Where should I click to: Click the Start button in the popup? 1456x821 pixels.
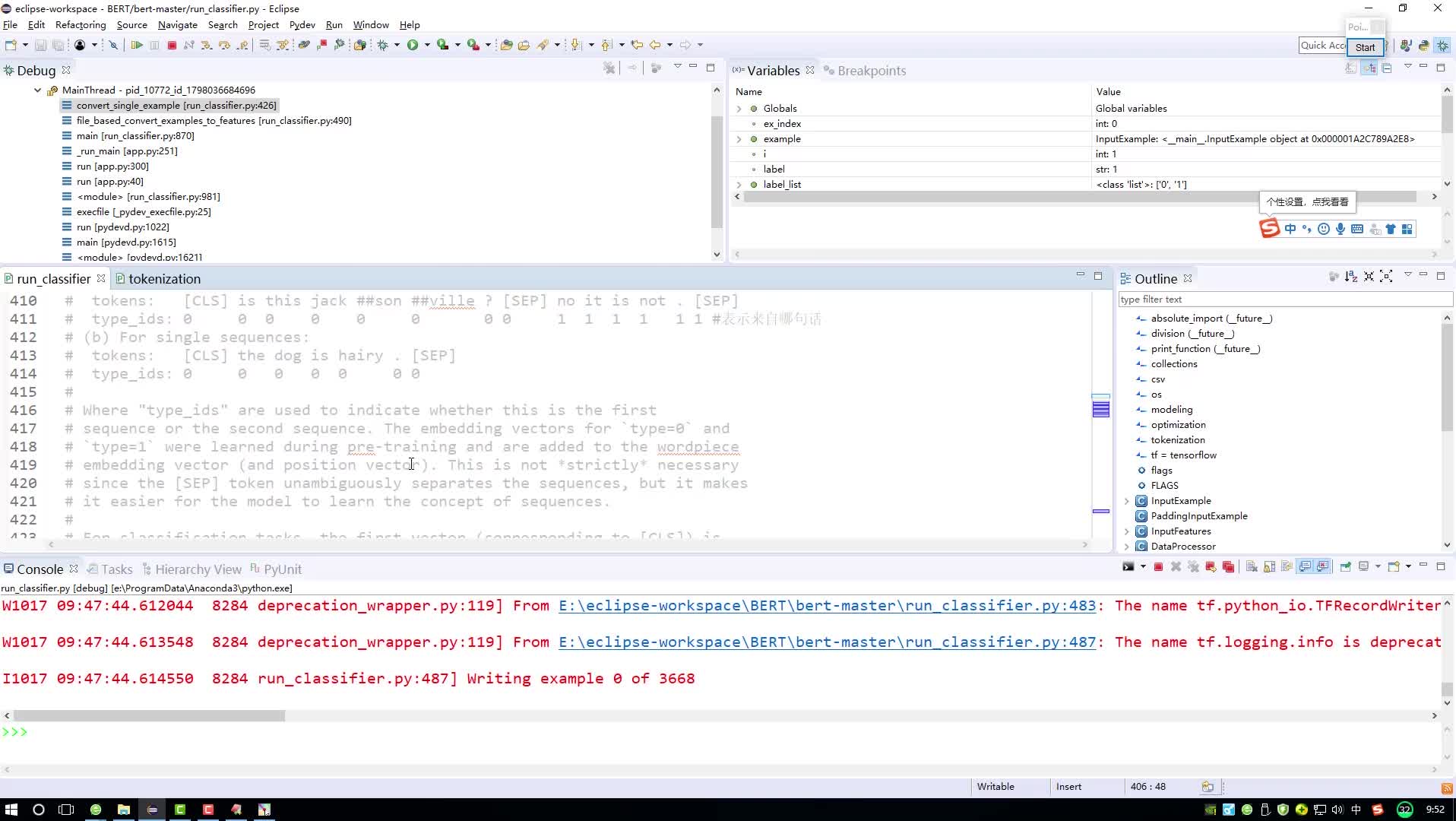[x=1365, y=47]
